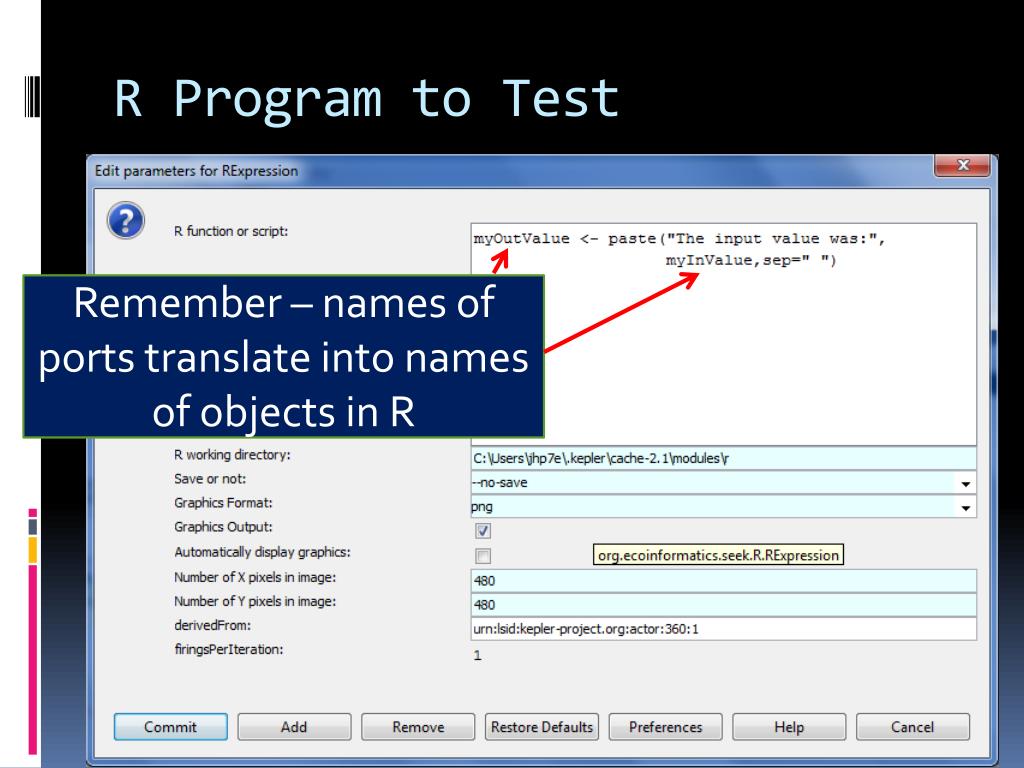Open the Graphics Format dropdown arrow
The width and height of the screenshot is (1024, 768).
click(965, 507)
